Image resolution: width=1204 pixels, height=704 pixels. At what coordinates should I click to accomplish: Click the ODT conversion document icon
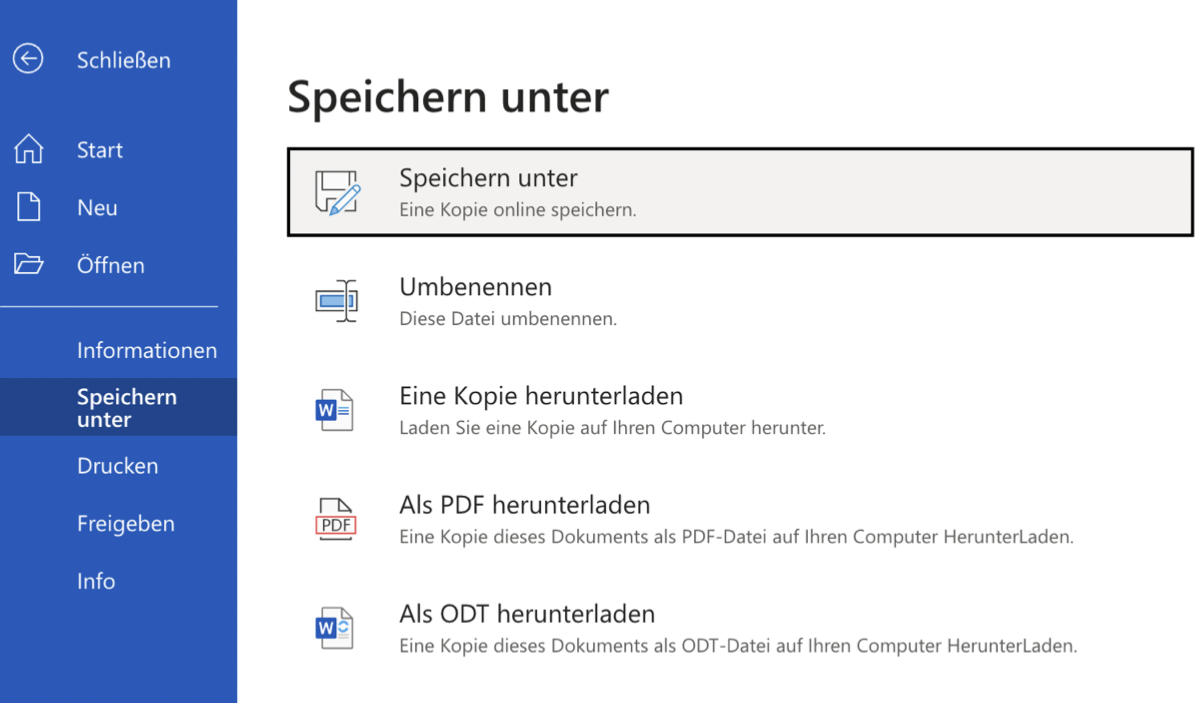335,627
